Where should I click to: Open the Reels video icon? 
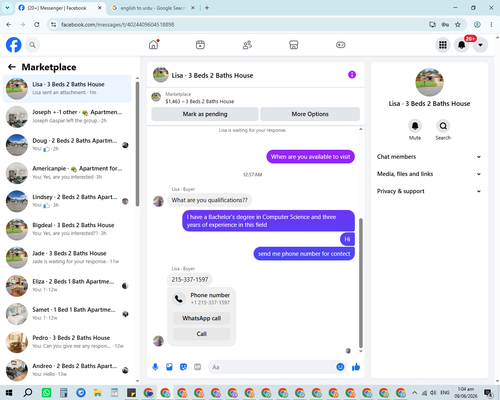[200, 45]
